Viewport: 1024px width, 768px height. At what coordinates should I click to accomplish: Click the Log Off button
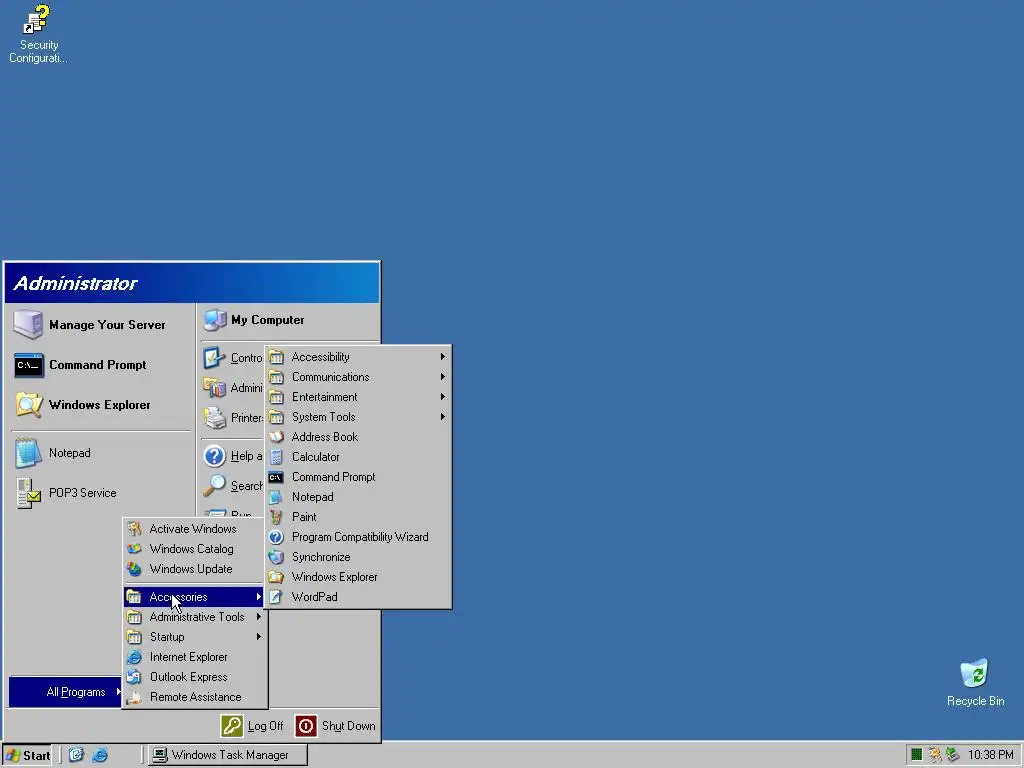click(x=253, y=726)
